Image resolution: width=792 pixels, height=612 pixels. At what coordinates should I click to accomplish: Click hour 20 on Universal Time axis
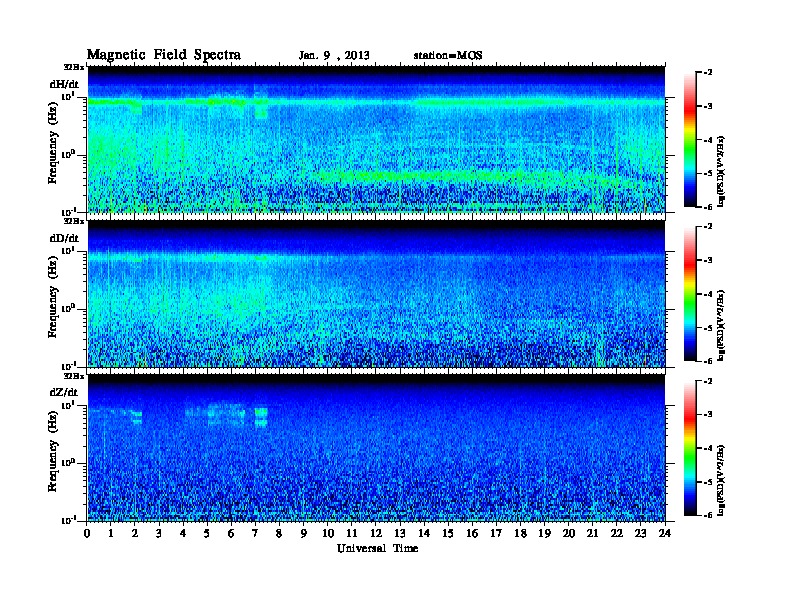point(569,534)
